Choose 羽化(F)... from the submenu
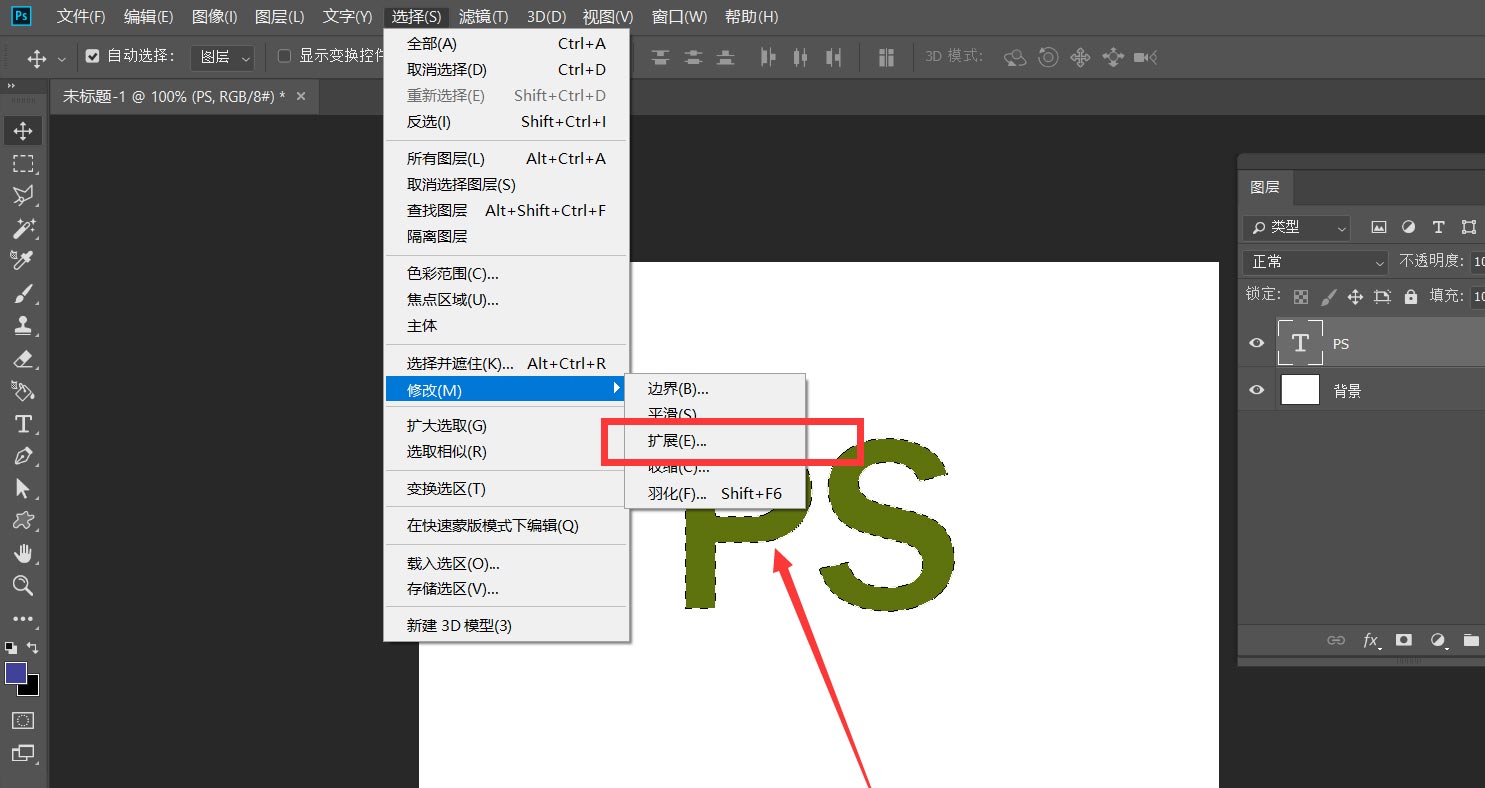 (x=715, y=493)
